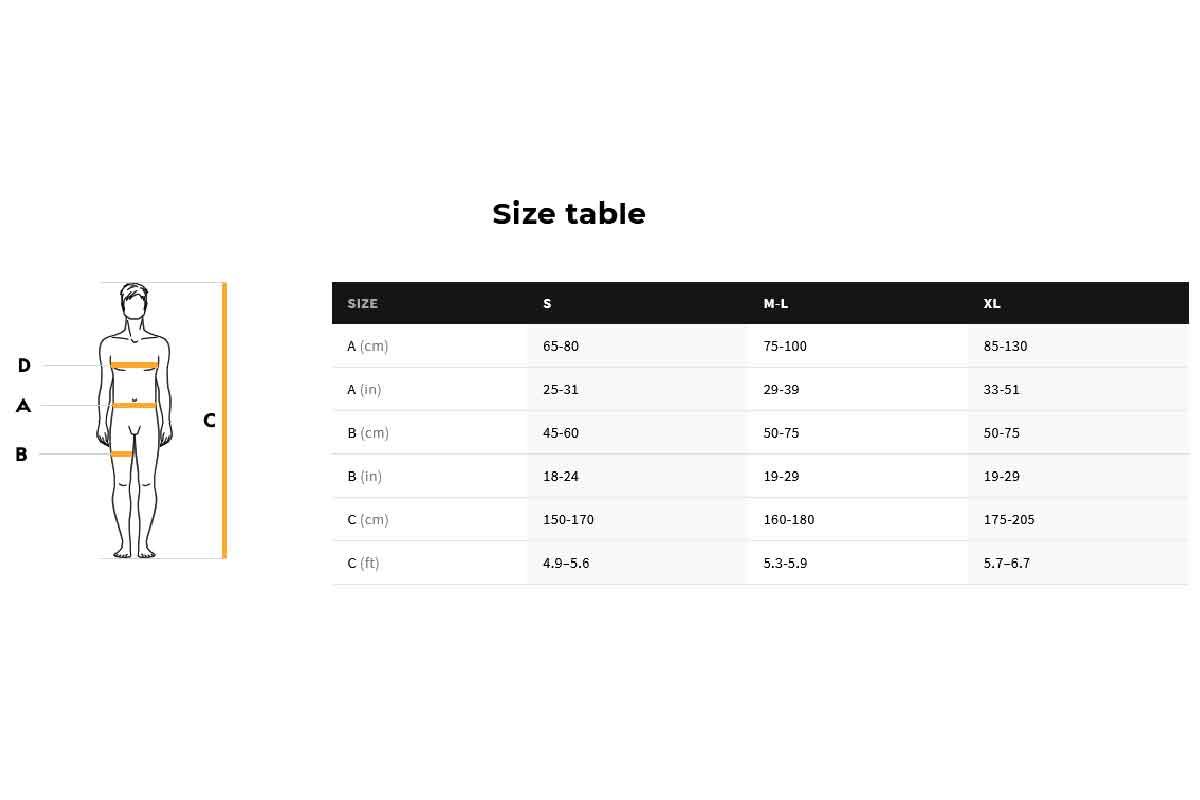The width and height of the screenshot is (1200, 800).
Task: Select the XL size column header
Action: point(992,303)
